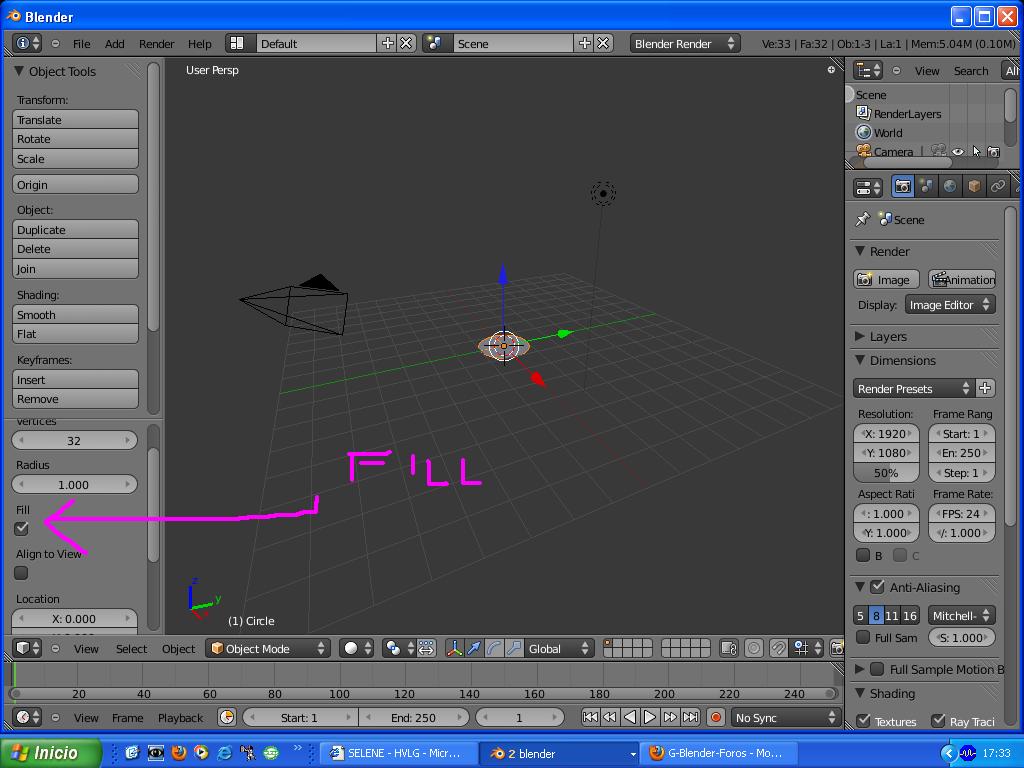Enable the Align to View checkbox

click(x=22, y=573)
